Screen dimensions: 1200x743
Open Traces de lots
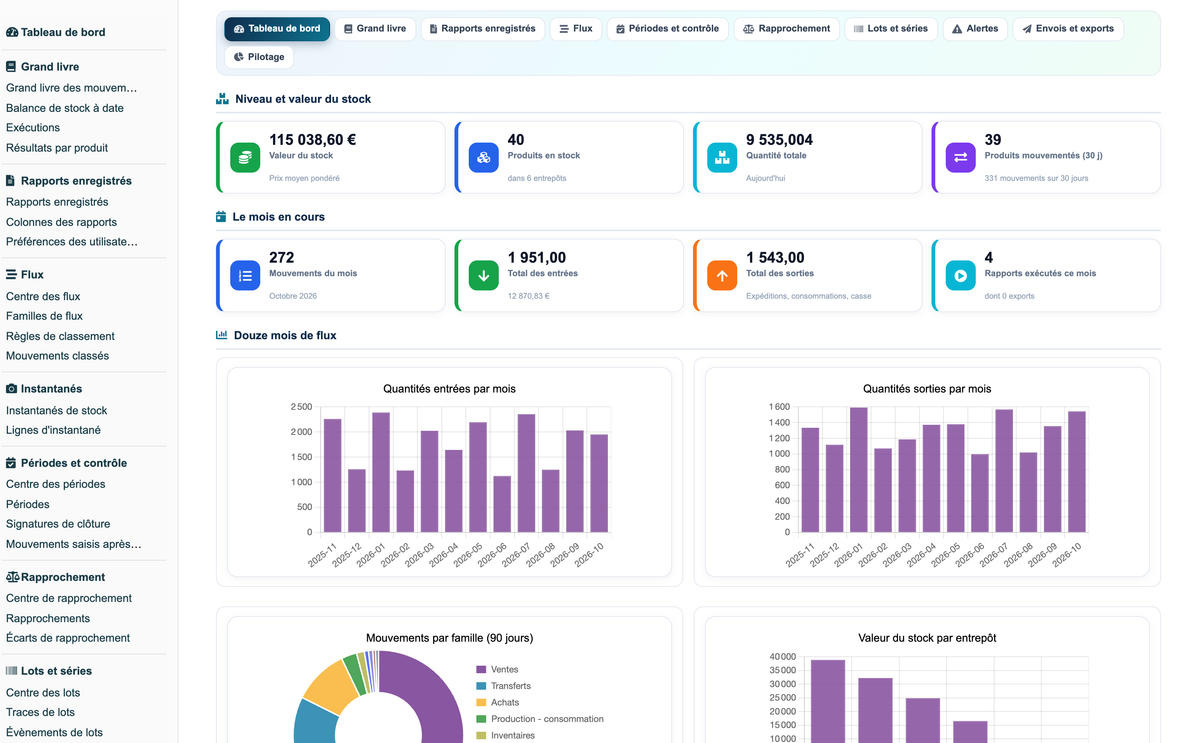40,712
